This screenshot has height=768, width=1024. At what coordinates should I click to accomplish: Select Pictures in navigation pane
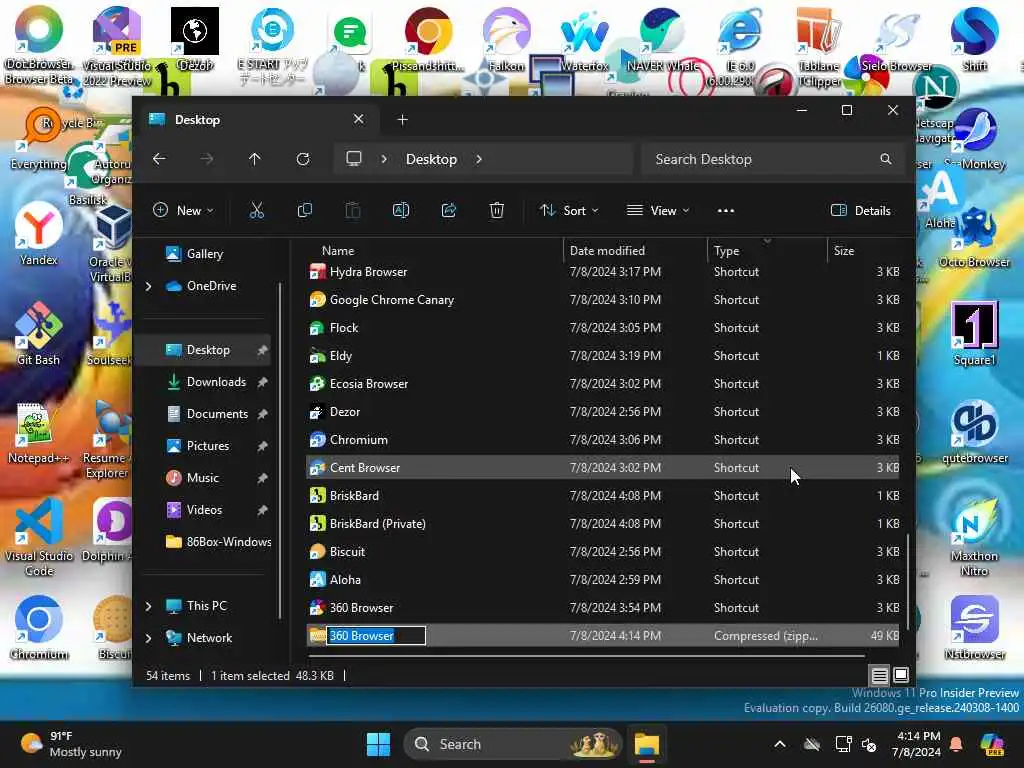tap(208, 446)
